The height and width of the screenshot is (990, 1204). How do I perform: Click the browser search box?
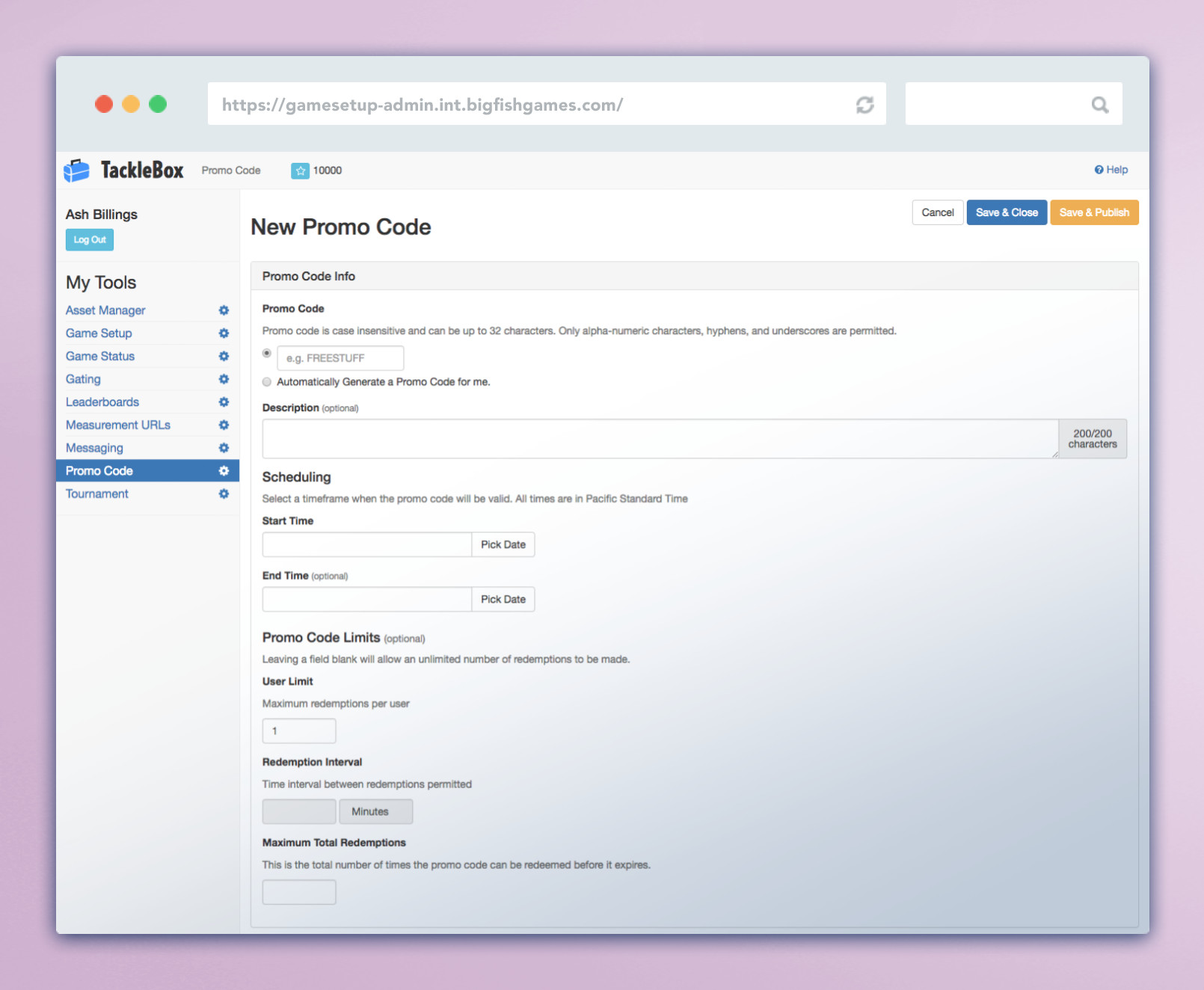point(1014,104)
